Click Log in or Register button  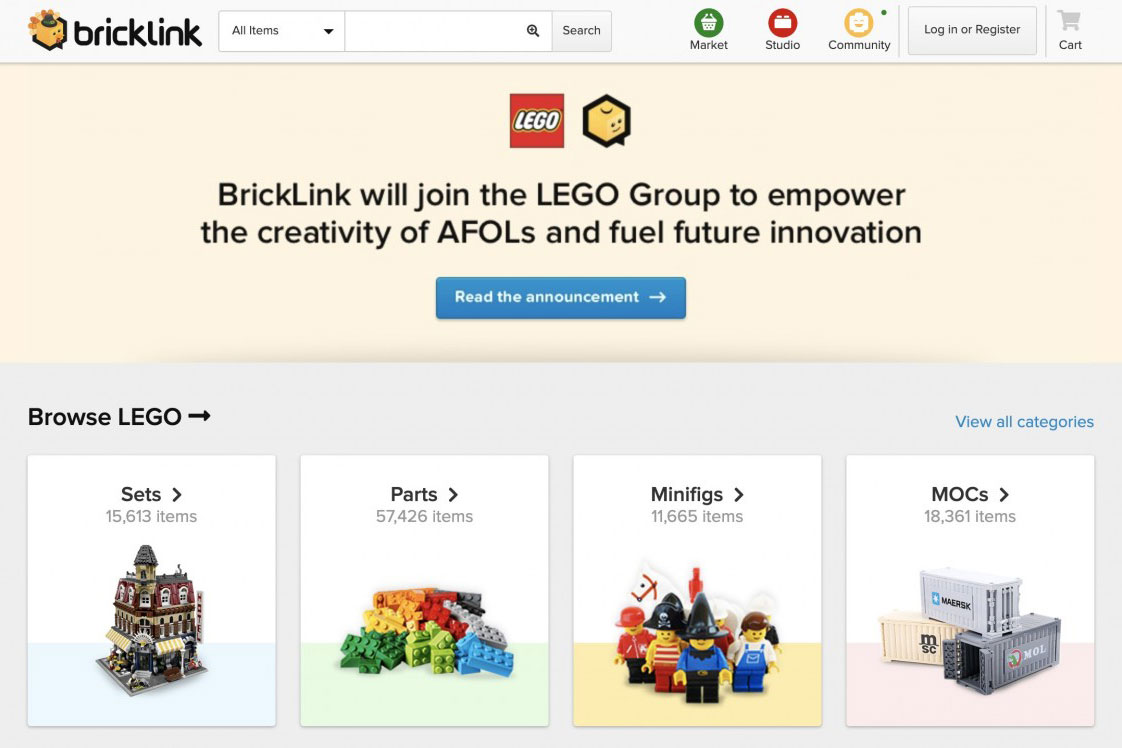click(972, 30)
